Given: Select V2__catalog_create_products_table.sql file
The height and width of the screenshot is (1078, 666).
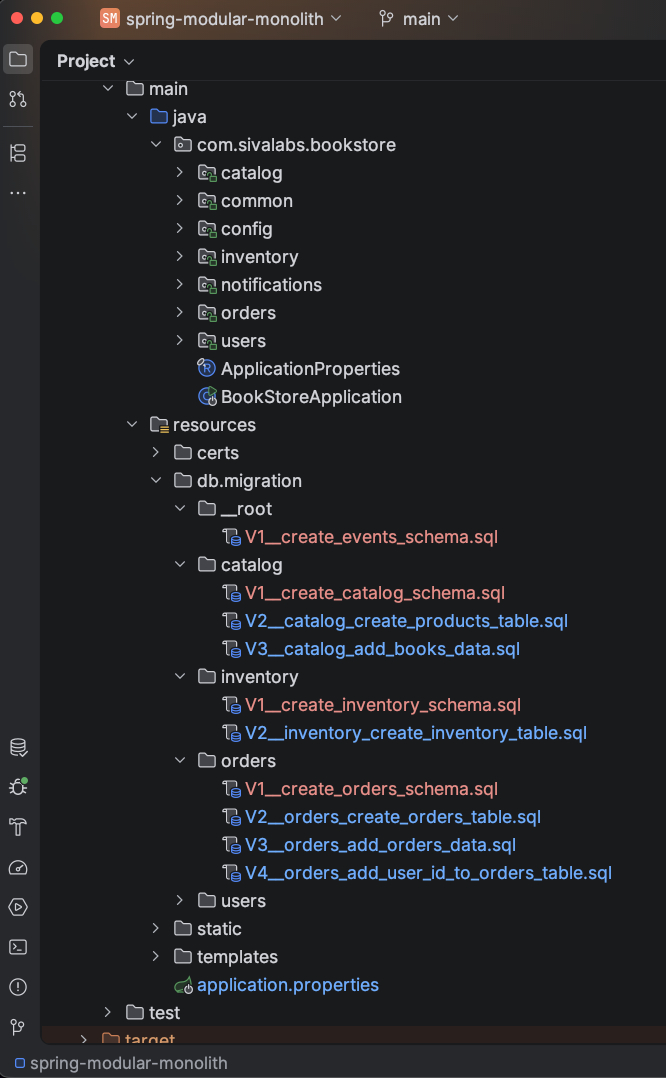Looking at the screenshot, I should [x=406, y=621].
